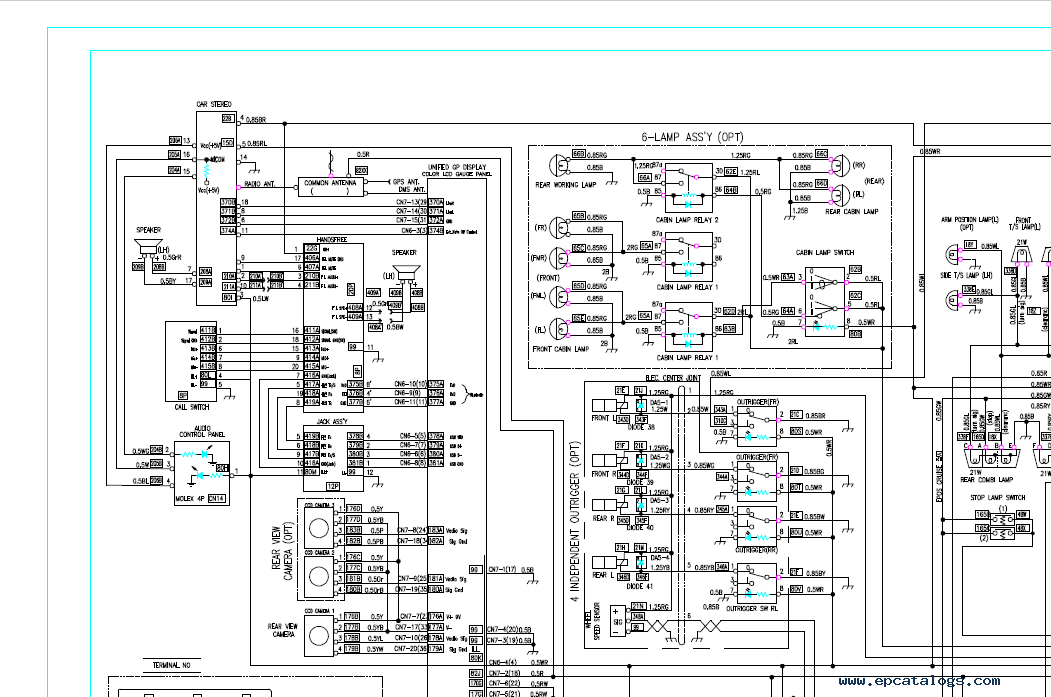
Task: Select the 12P tag under JACK ASS'Y
Action: [332, 486]
